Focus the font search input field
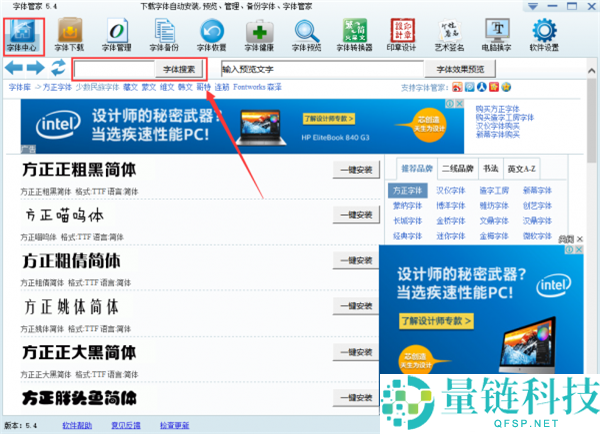Viewport: 600px width, 434px height. 115,69
